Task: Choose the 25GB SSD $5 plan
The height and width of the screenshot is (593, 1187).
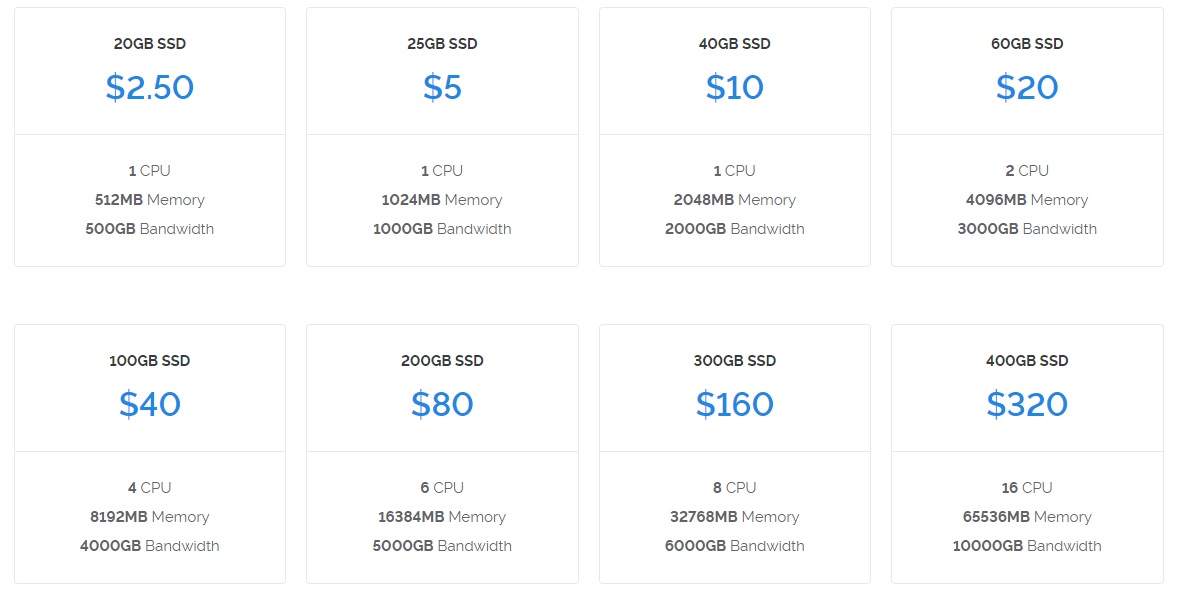Action: (442, 137)
